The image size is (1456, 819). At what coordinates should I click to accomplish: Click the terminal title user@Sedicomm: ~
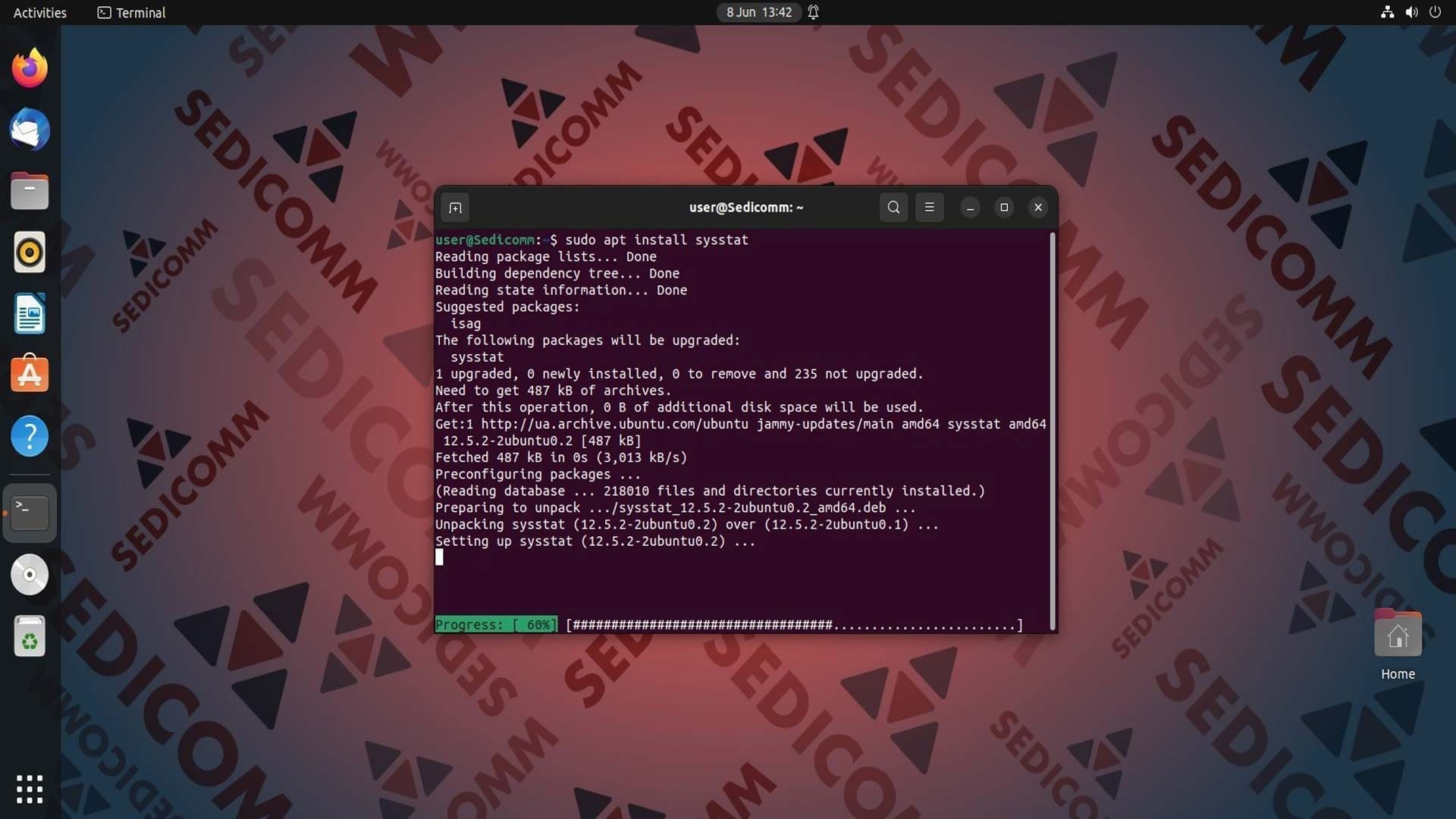[746, 207]
